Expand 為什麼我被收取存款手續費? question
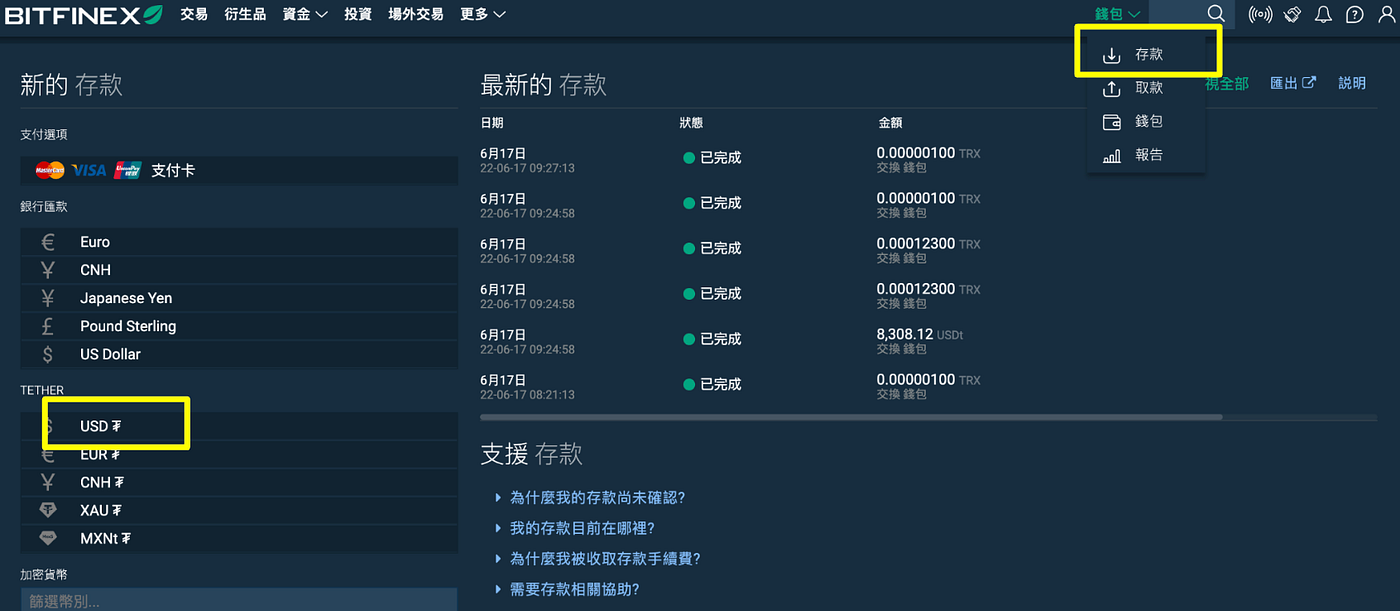This screenshot has width=1400, height=611. coord(598,559)
